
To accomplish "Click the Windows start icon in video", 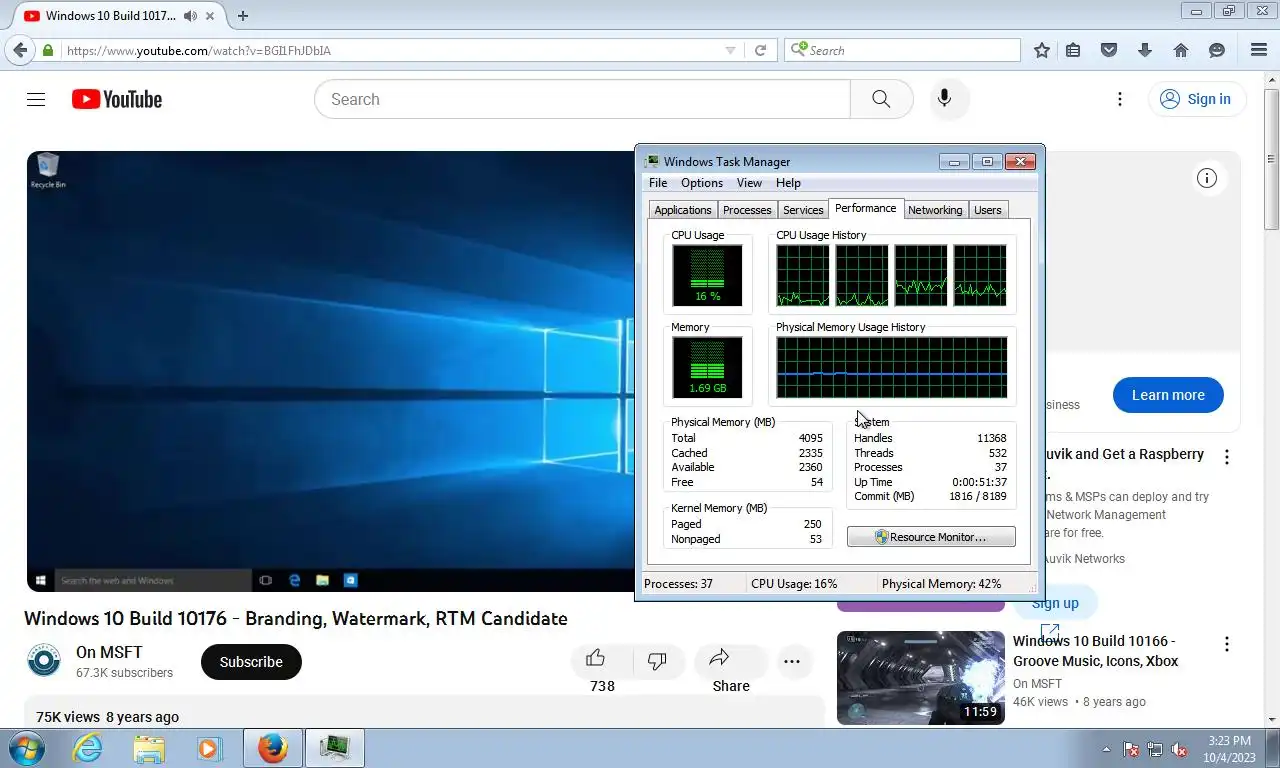I will [41, 580].
